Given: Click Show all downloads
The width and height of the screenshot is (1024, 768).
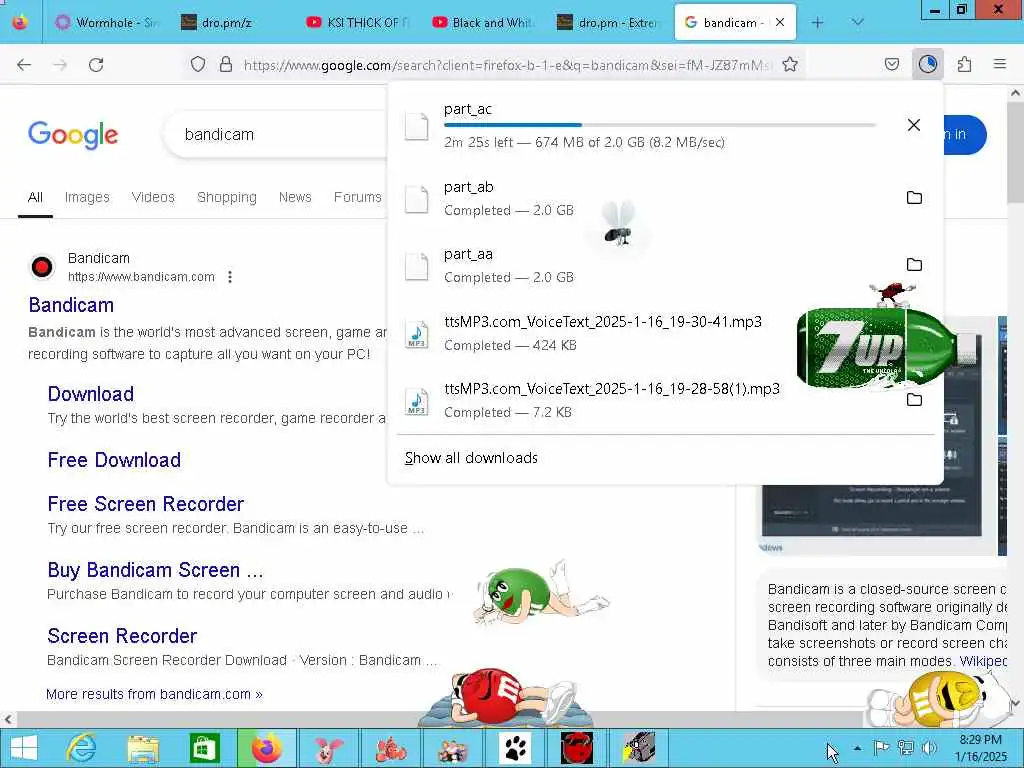Looking at the screenshot, I should [x=471, y=458].
